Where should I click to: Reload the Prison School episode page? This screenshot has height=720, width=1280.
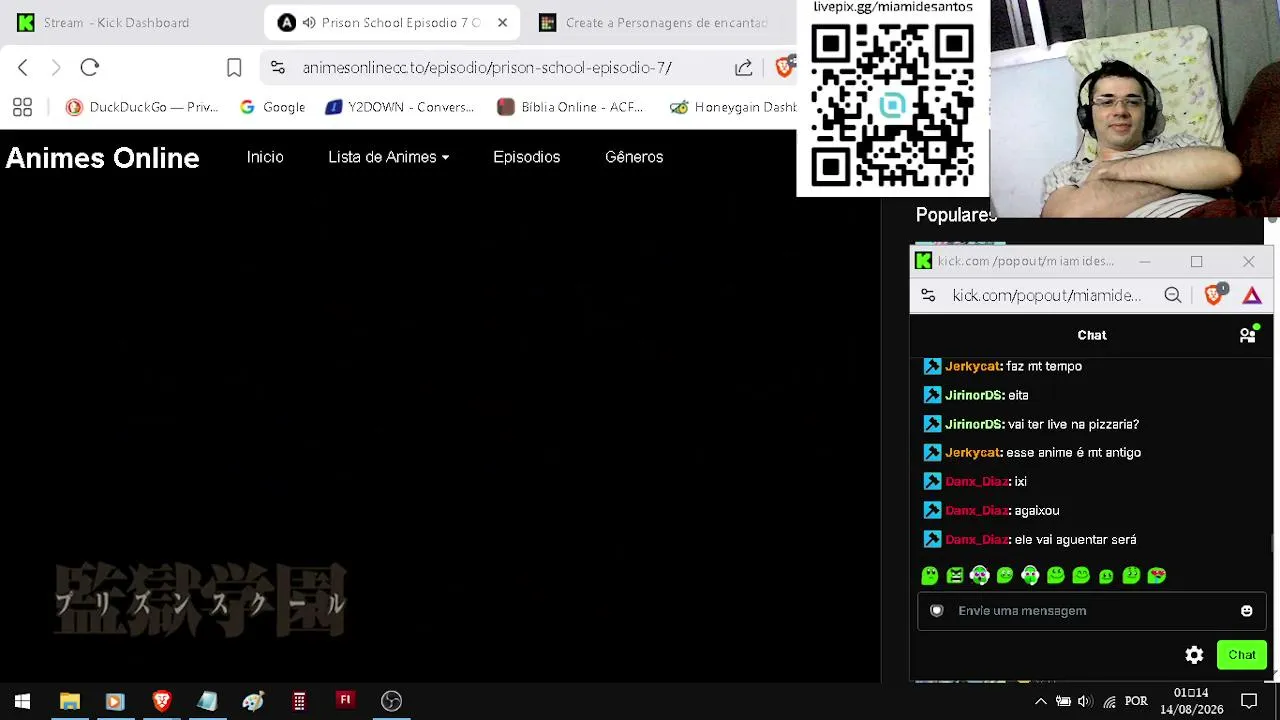pyautogui.click(x=90, y=67)
